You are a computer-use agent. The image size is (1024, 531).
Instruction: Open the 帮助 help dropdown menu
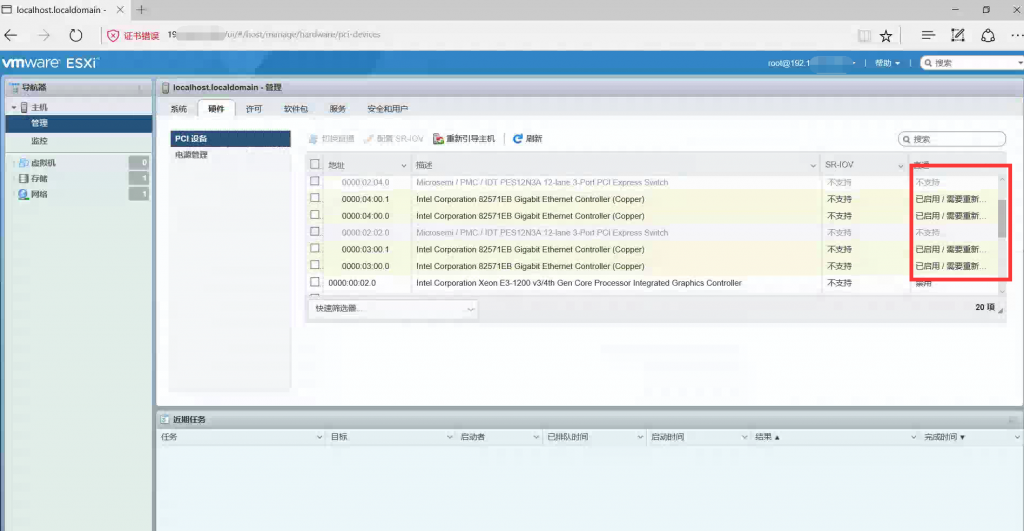click(887, 63)
